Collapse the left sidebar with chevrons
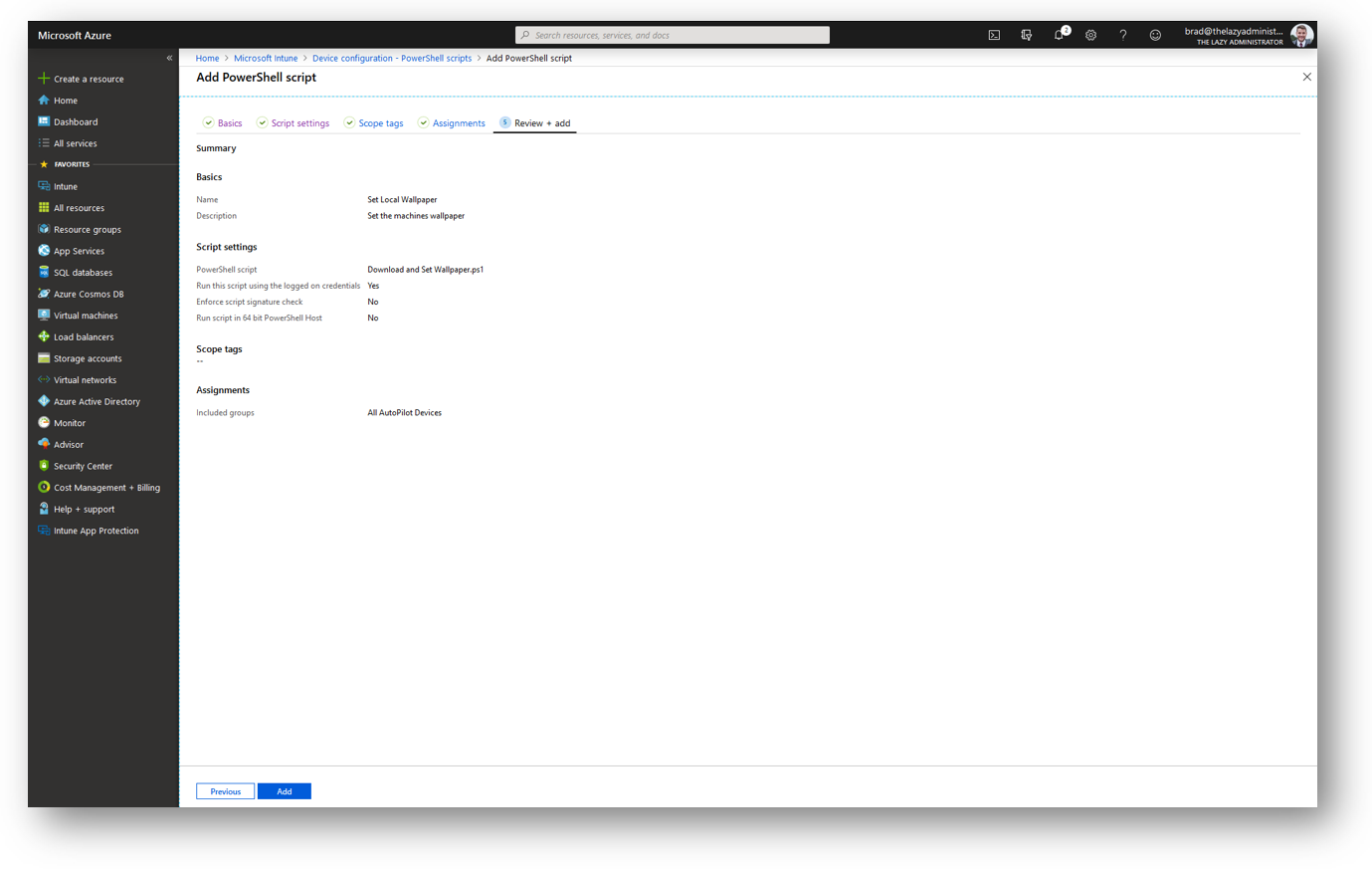The height and width of the screenshot is (869, 1372). 169,58
